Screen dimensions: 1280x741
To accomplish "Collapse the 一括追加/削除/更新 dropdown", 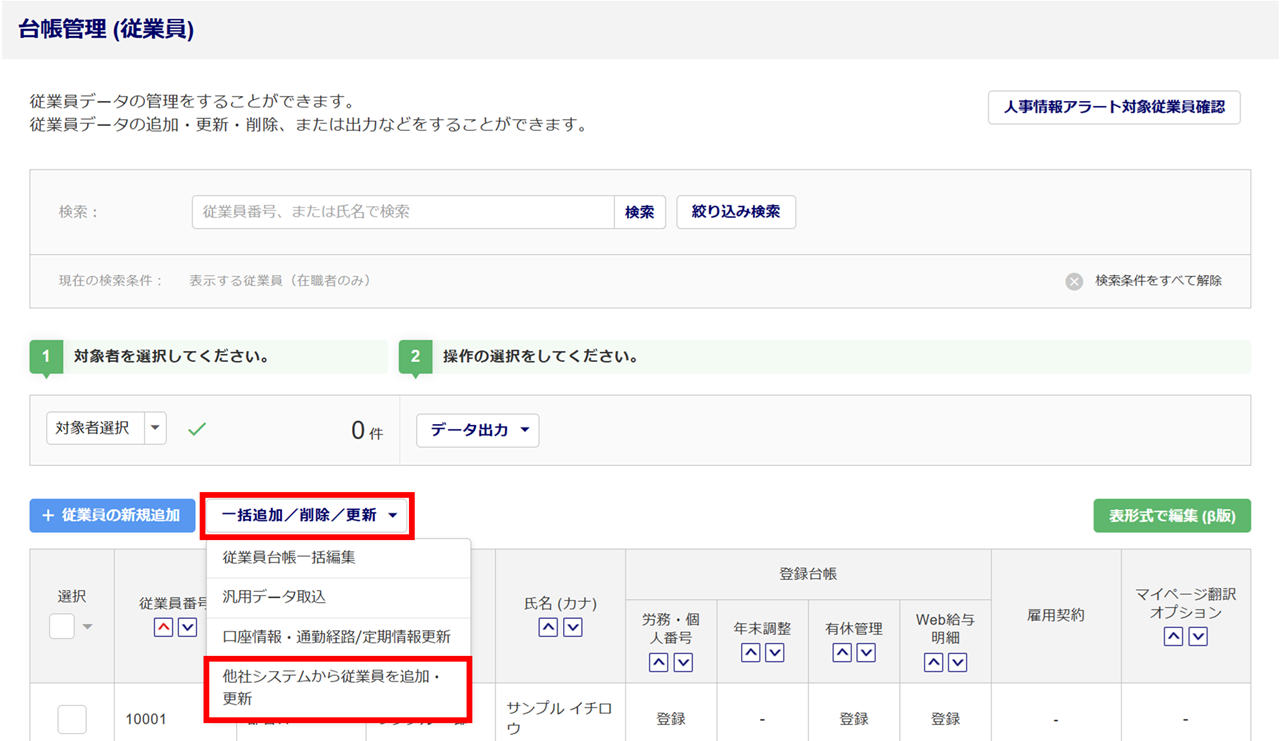I will click(x=309, y=516).
